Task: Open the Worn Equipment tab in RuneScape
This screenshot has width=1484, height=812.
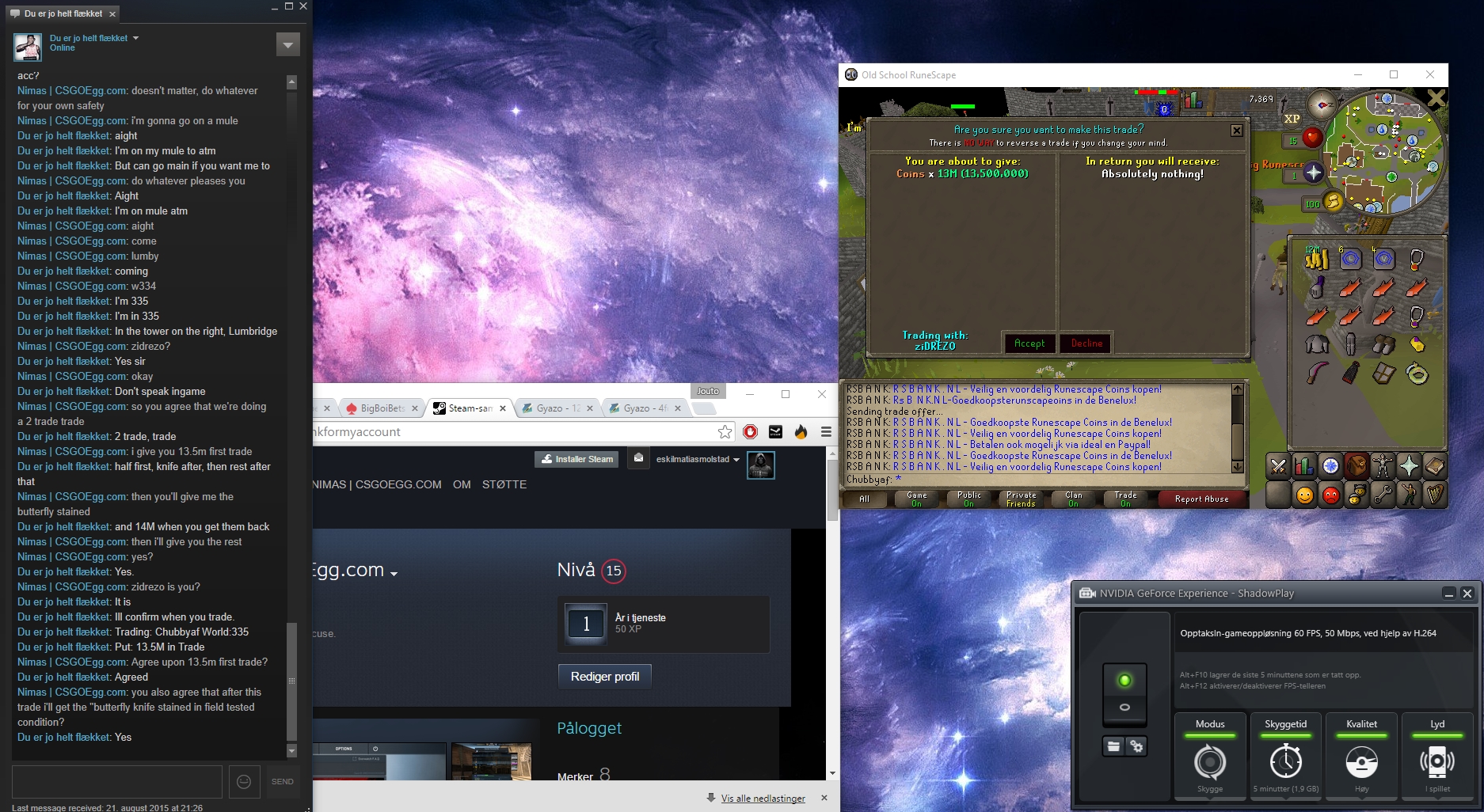Action: pyautogui.click(x=1383, y=467)
